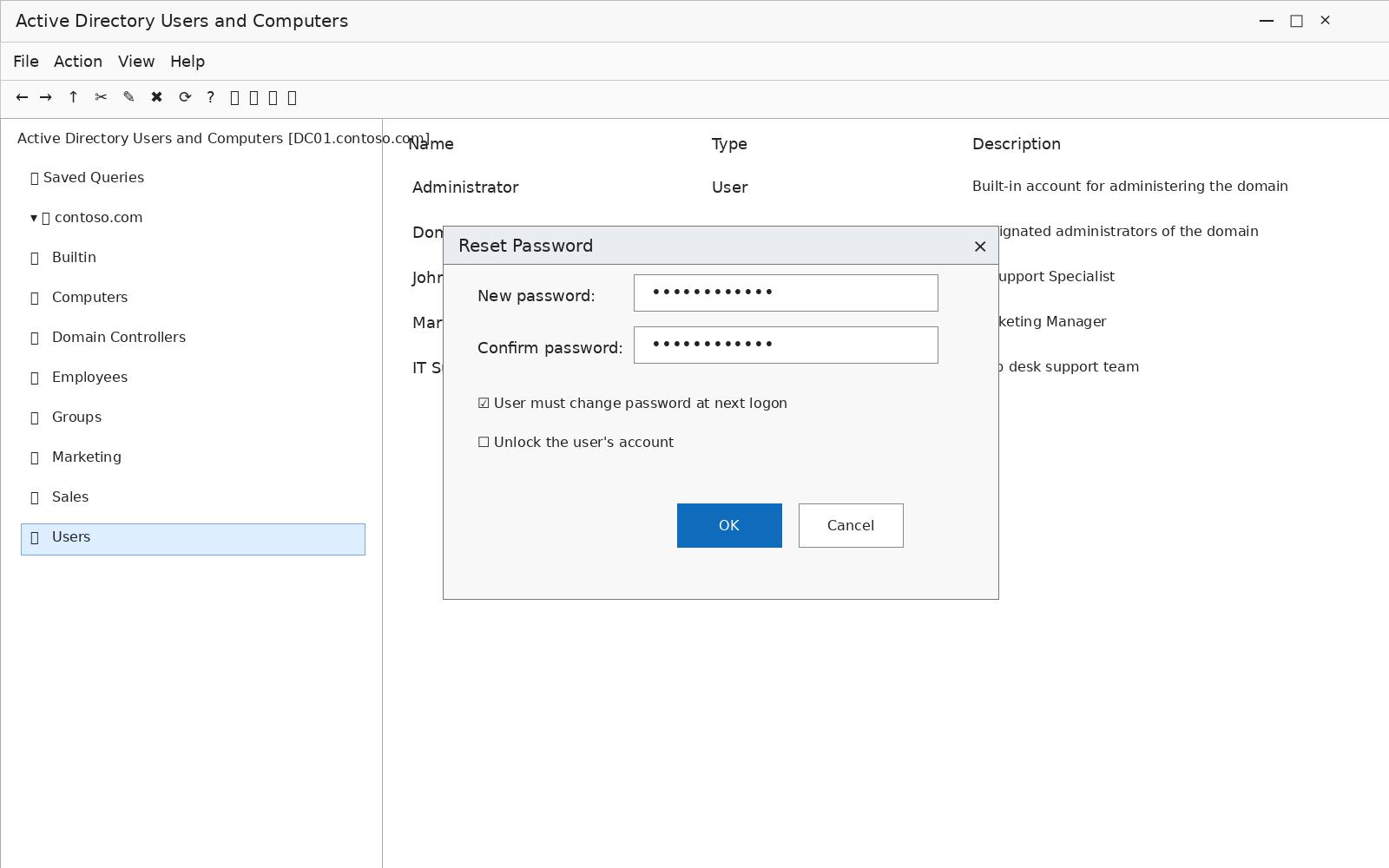Open the File menu

point(26,62)
